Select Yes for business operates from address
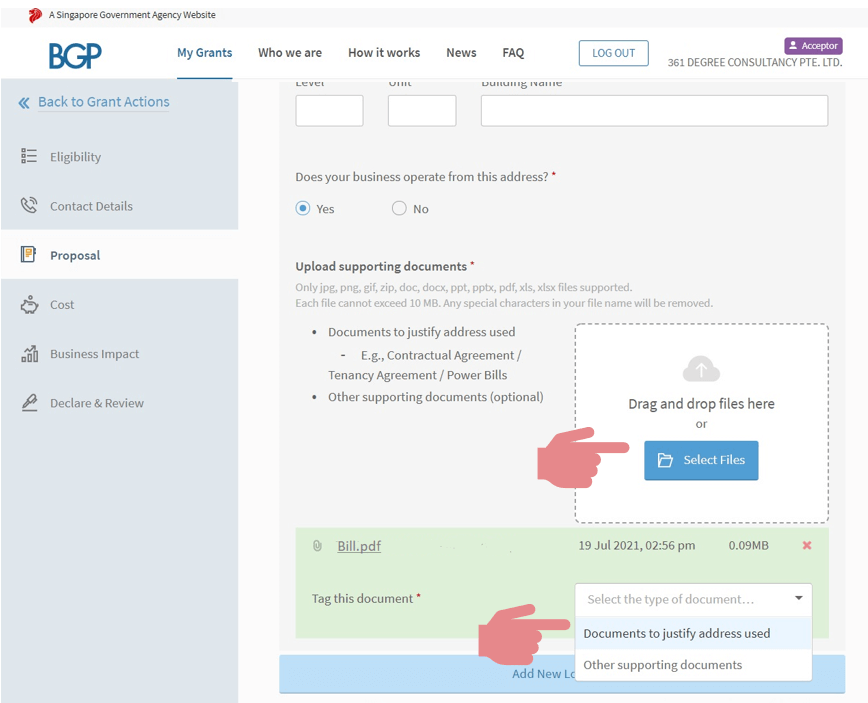The image size is (868, 703). coord(303,209)
